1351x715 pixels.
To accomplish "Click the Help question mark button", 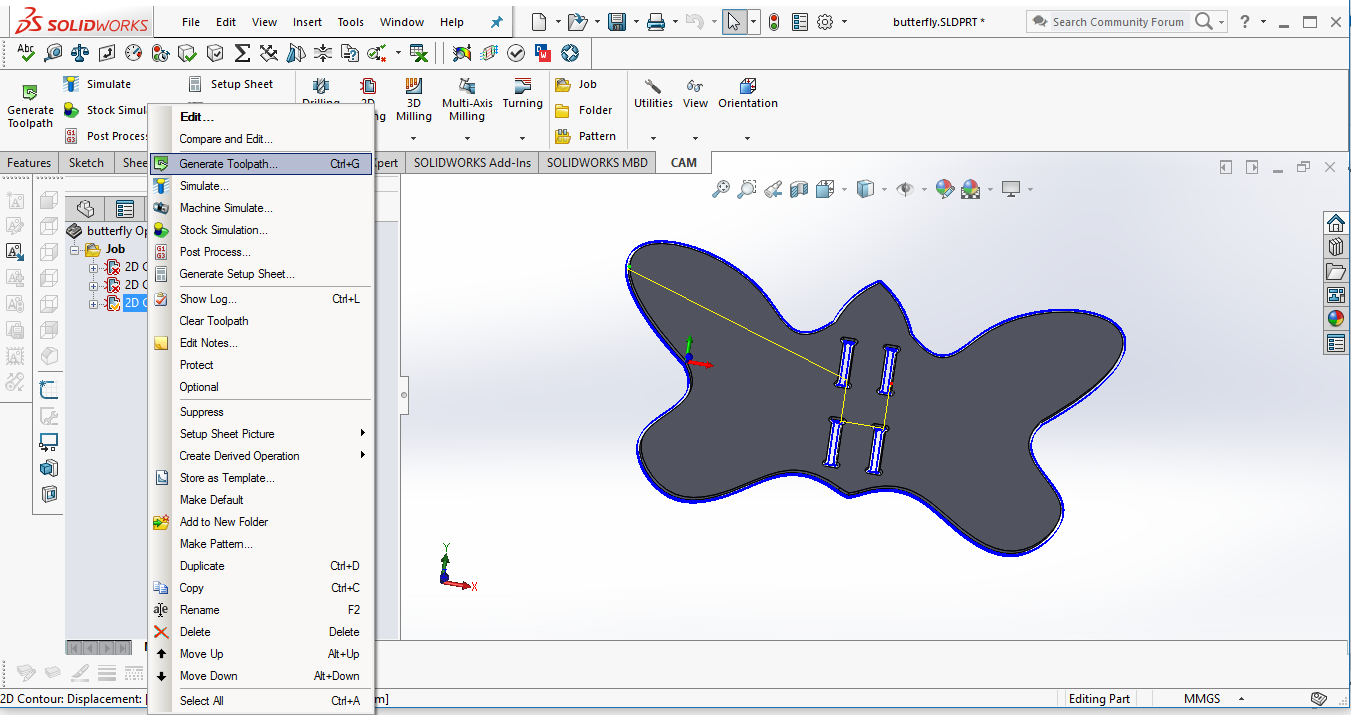I will (1244, 22).
